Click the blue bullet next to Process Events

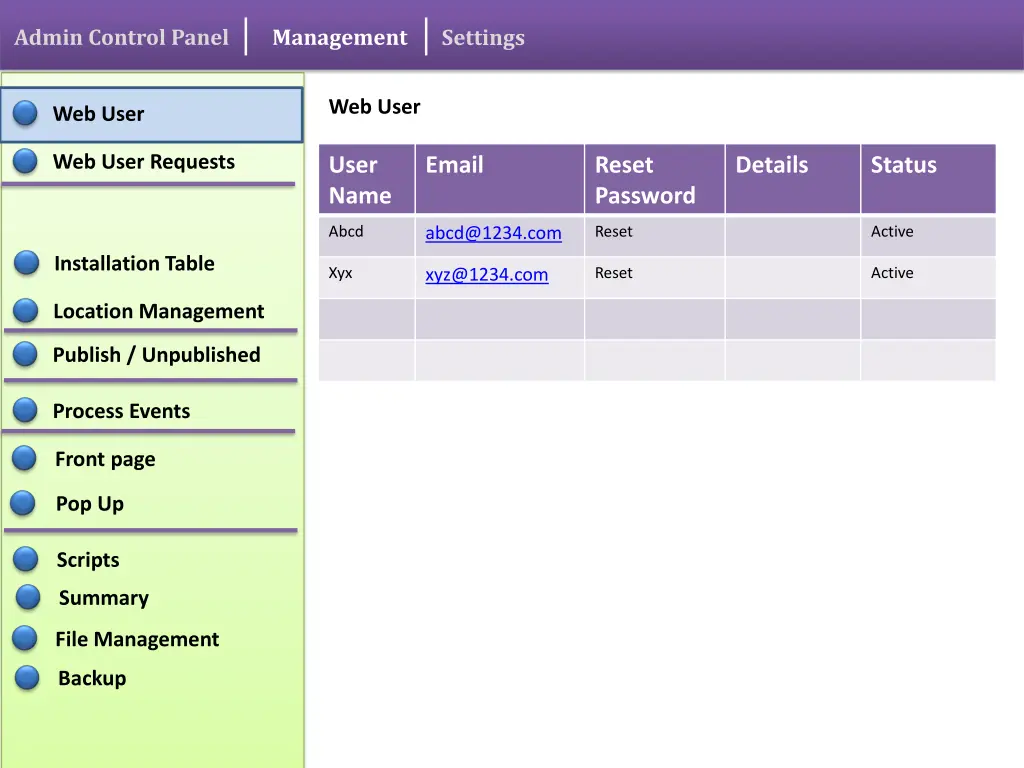[26, 410]
